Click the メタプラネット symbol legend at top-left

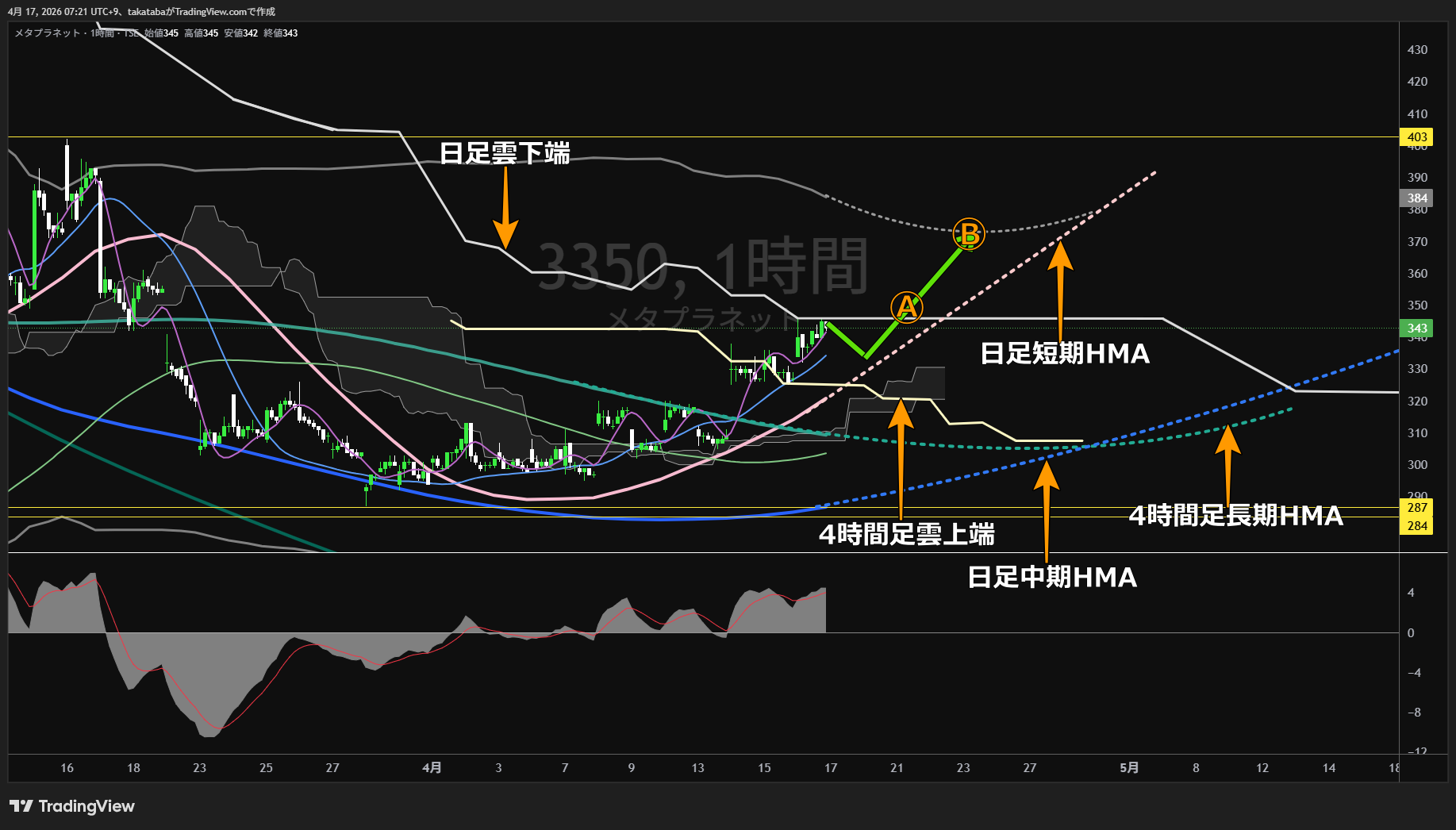tap(48, 33)
